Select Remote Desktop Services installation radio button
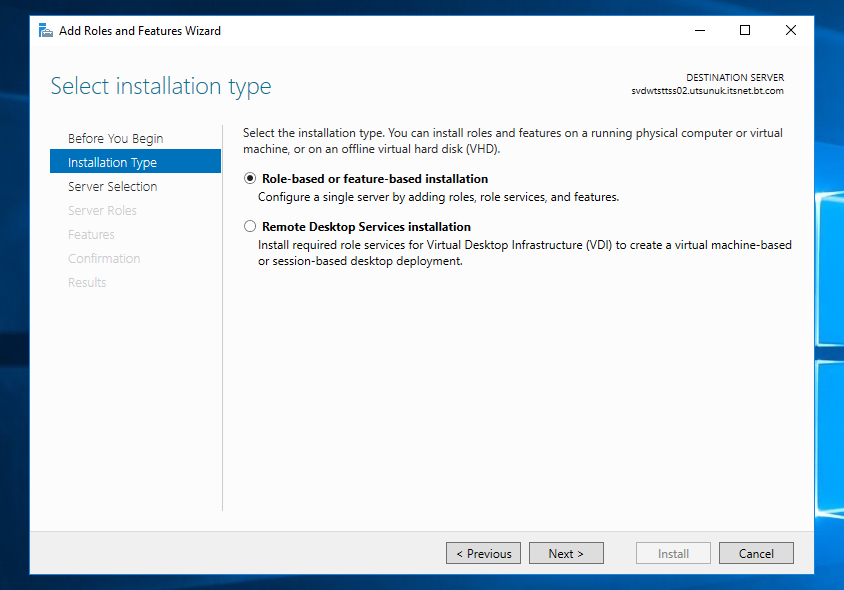 (x=250, y=226)
